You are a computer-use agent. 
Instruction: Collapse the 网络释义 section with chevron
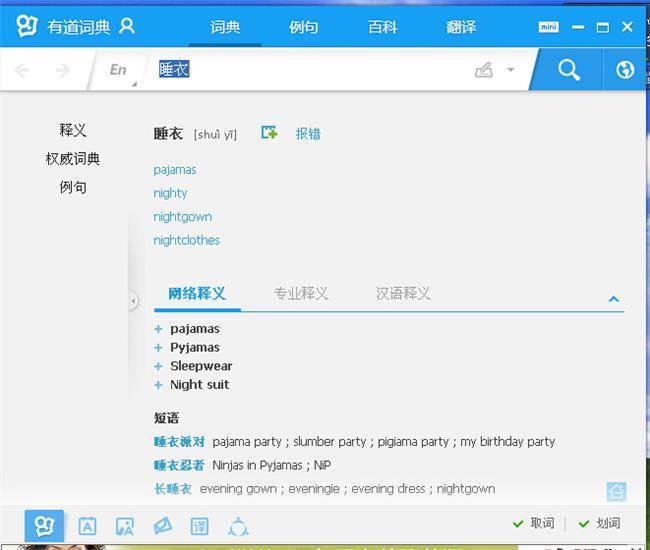[x=614, y=298]
